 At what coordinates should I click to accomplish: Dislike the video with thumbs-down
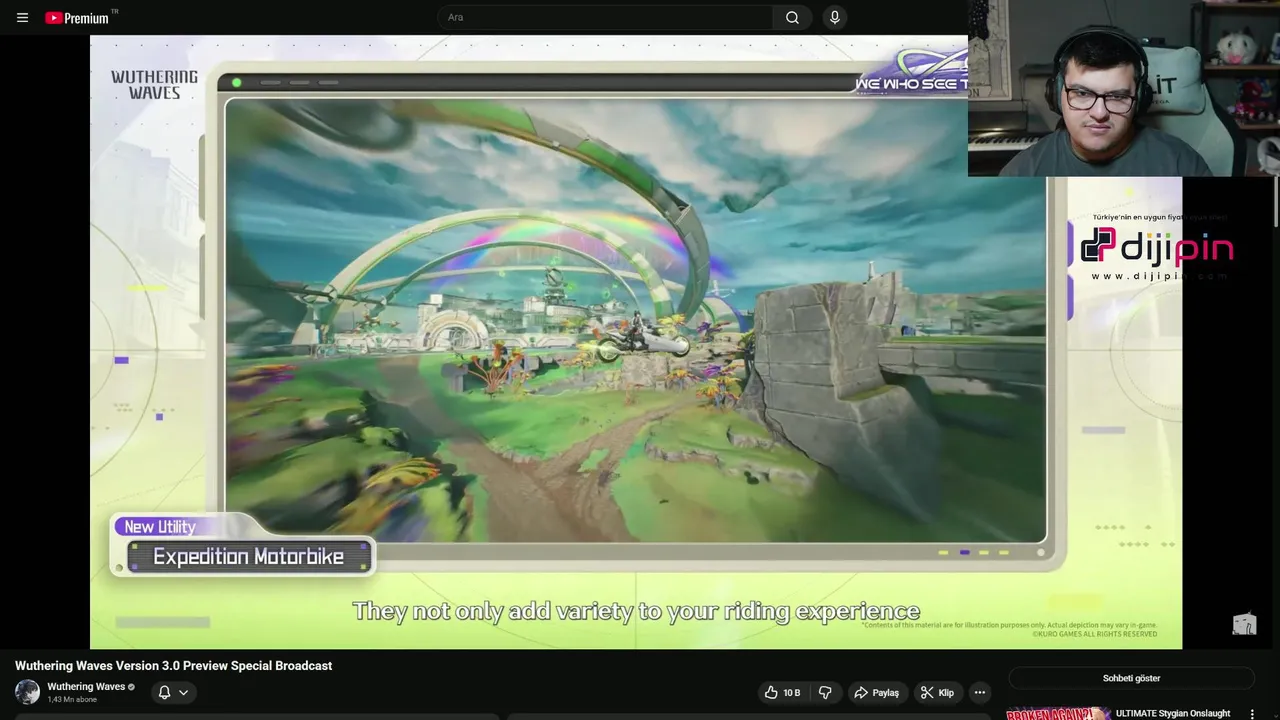[x=825, y=692]
